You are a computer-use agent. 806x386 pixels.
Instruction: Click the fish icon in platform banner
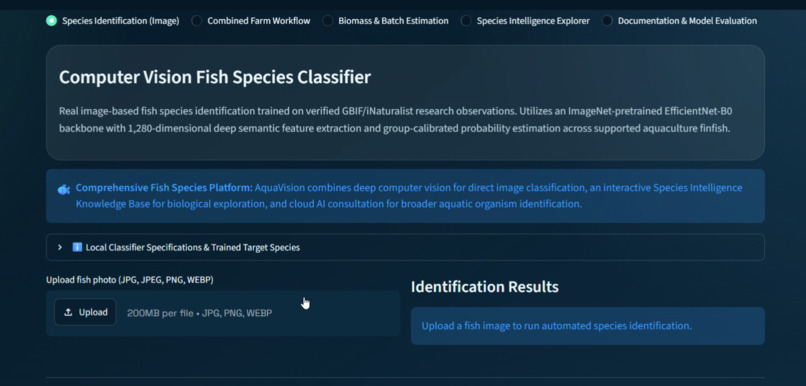[x=63, y=190]
